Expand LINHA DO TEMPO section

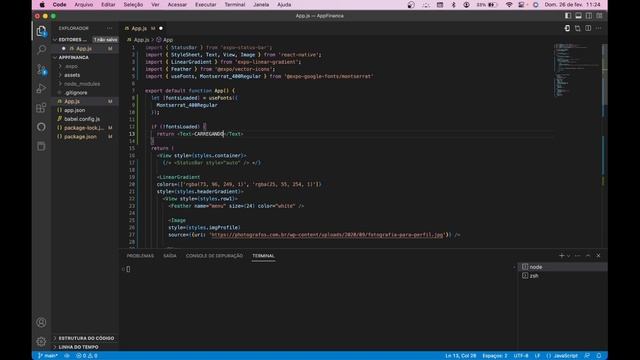[x=85, y=347]
